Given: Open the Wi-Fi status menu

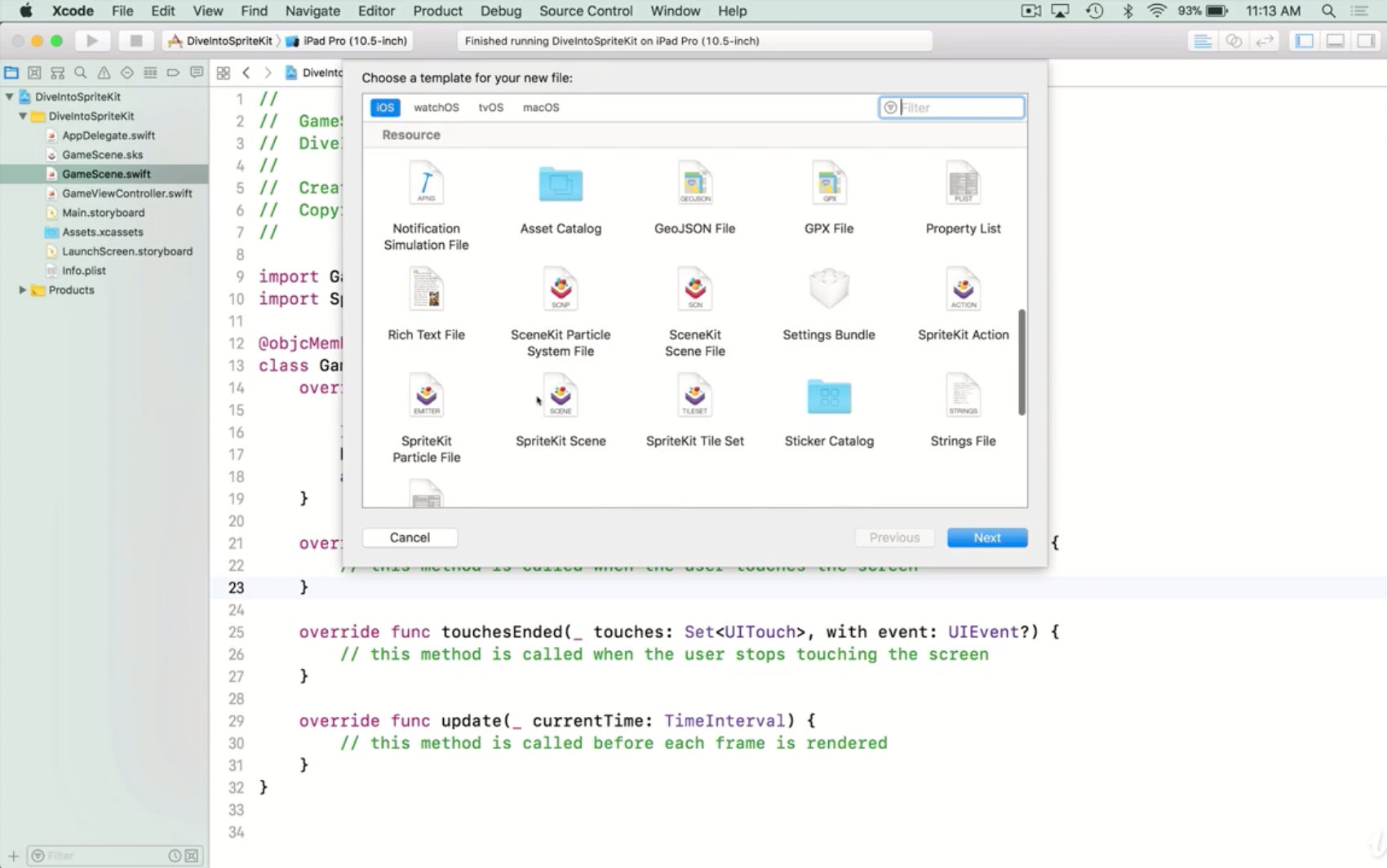Looking at the screenshot, I should point(1156,11).
